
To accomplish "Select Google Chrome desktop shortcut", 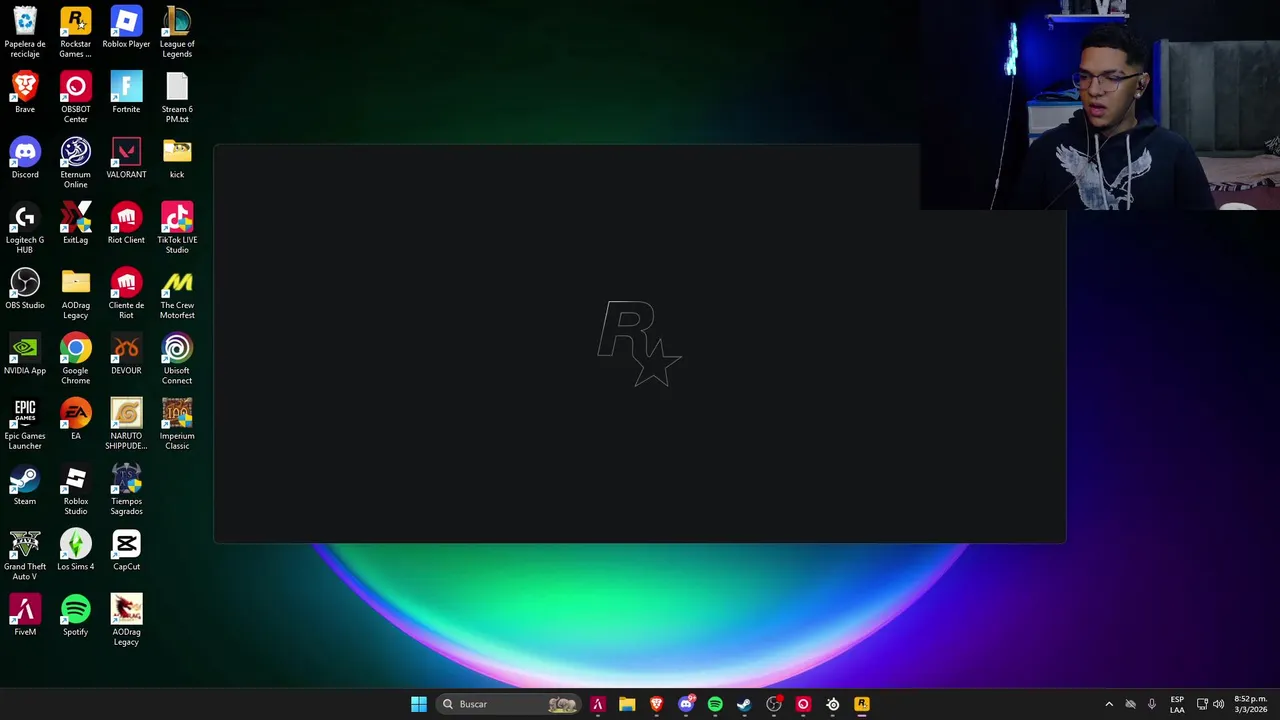I will click(x=75, y=359).
